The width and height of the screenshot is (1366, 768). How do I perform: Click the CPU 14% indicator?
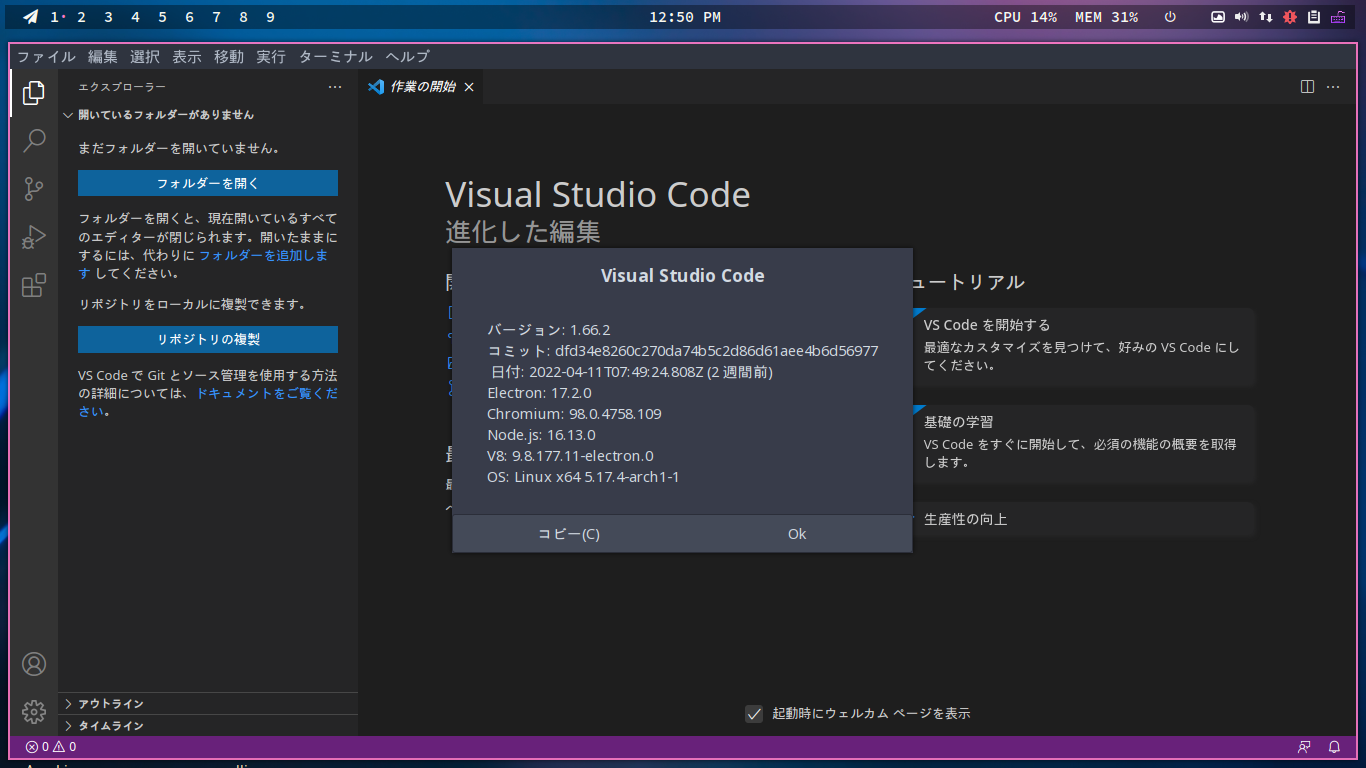coord(1025,17)
